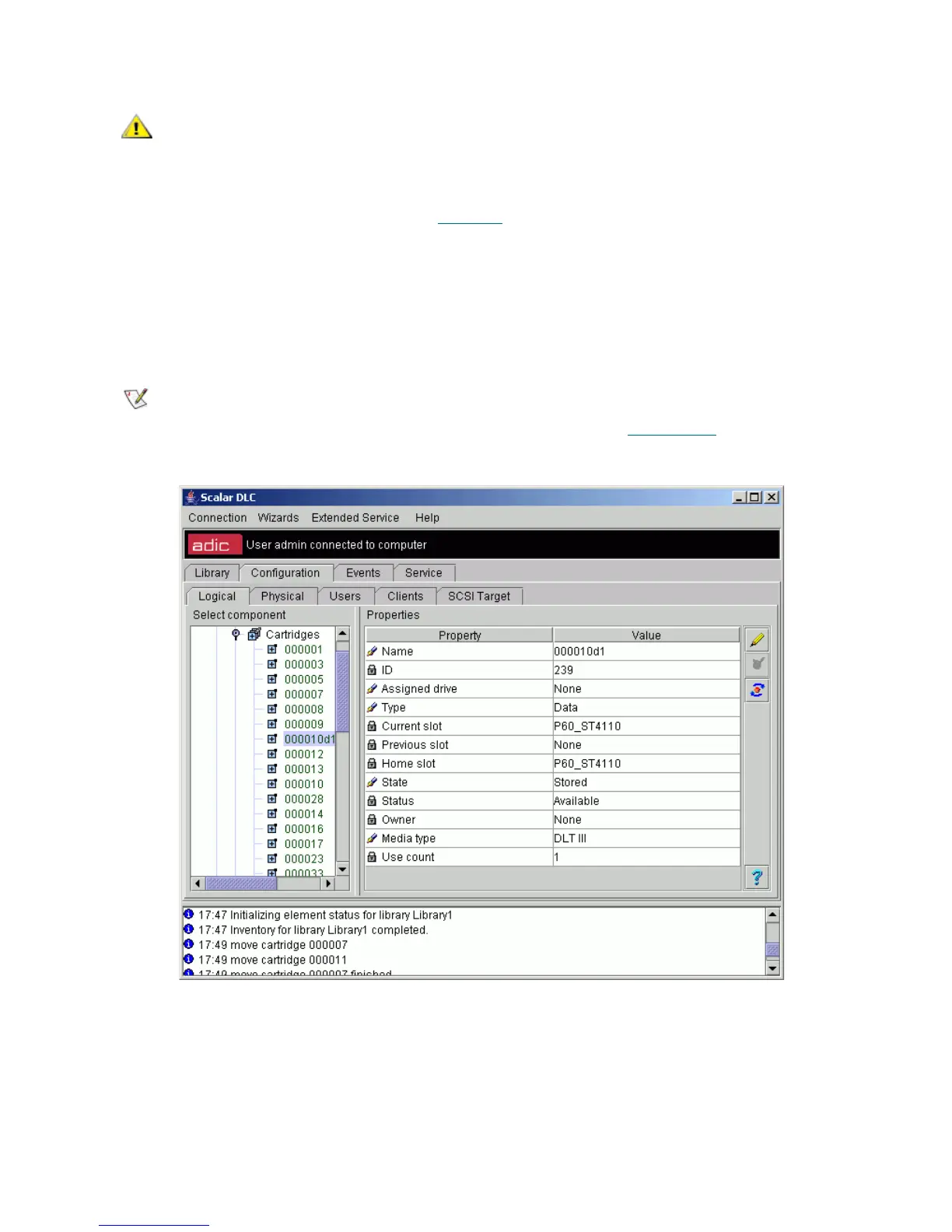The image size is (952, 1232).
Task: Switch to the Events tab
Action: coord(363,573)
